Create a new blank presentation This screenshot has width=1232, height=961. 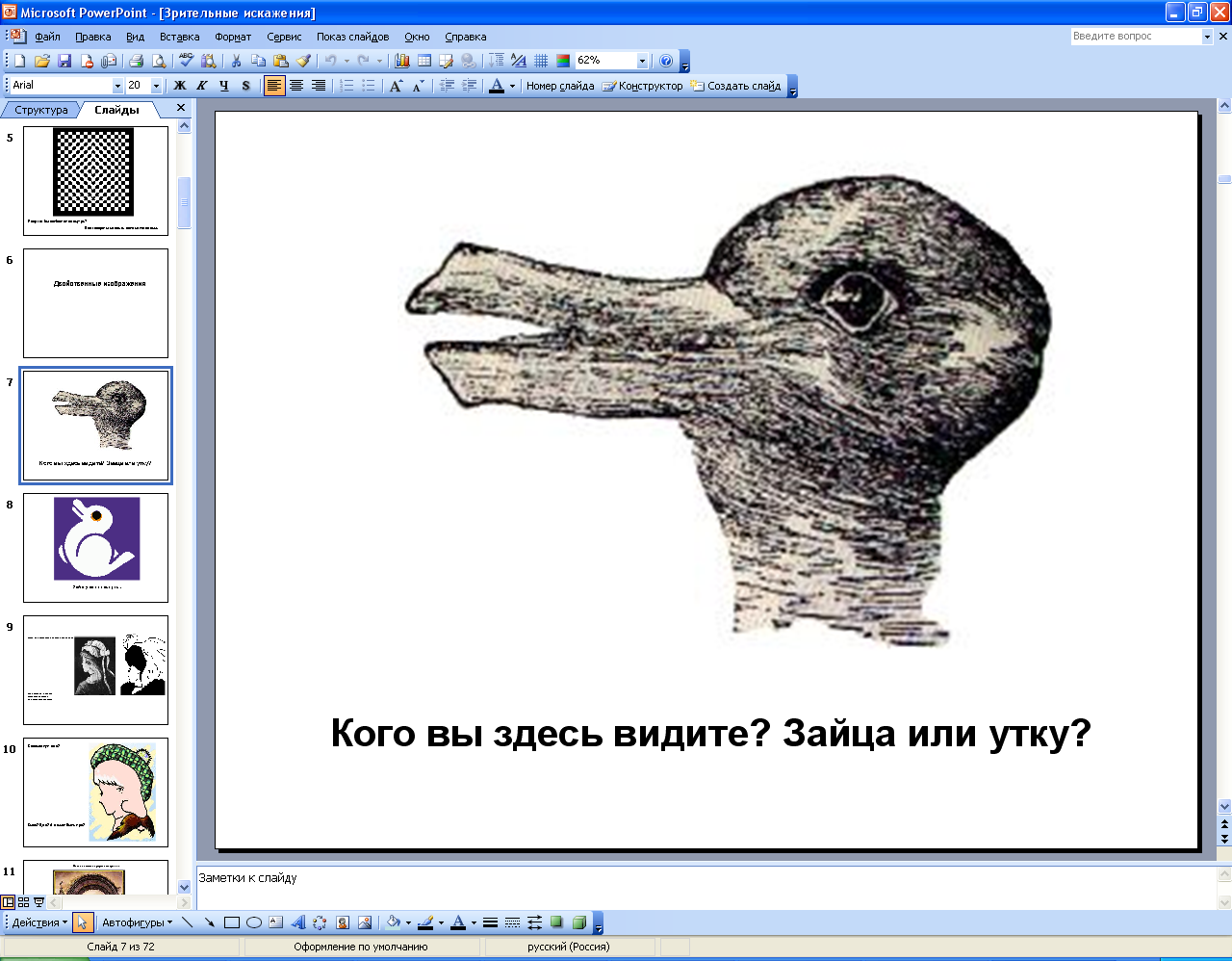(x=20, y=61)
